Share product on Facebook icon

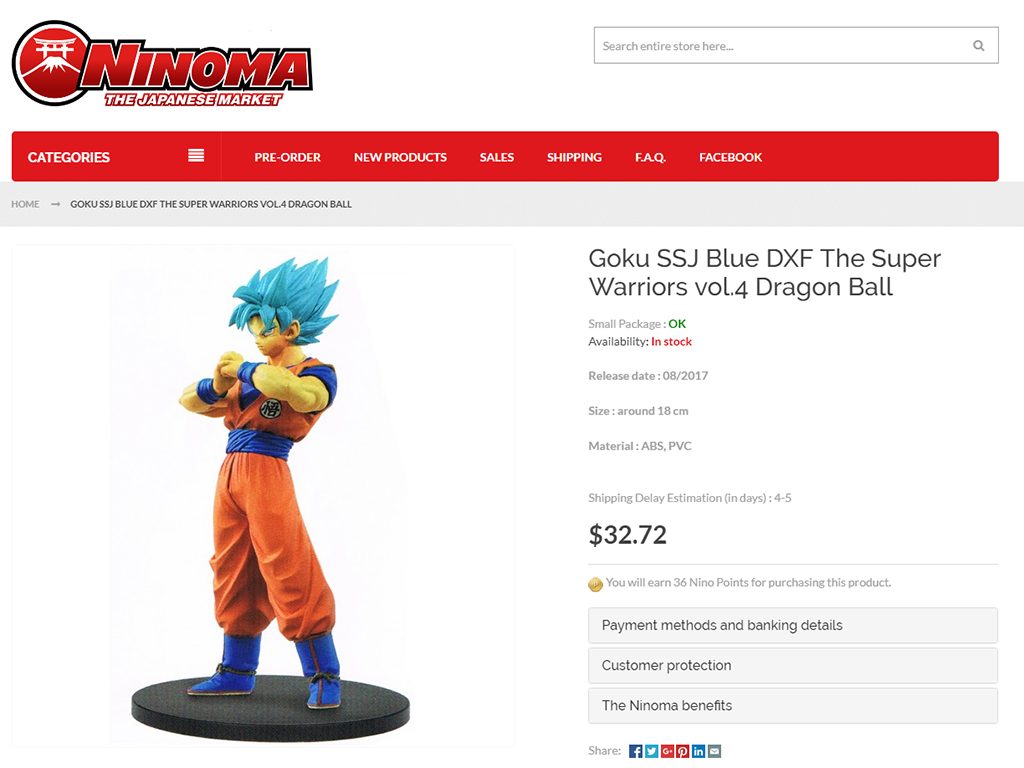click(x=635, y=751)
